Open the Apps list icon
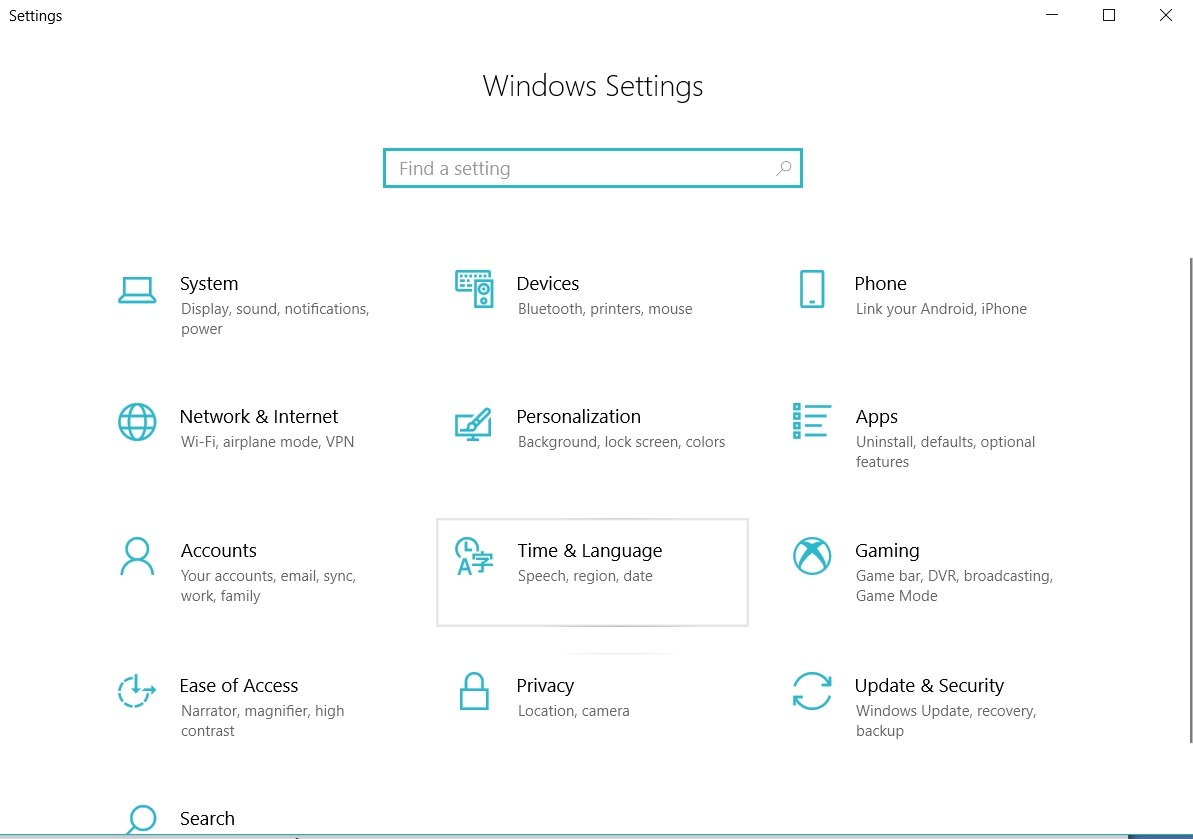The height and width of the screenshot is (839, 1193). click(x=812, y=421)
